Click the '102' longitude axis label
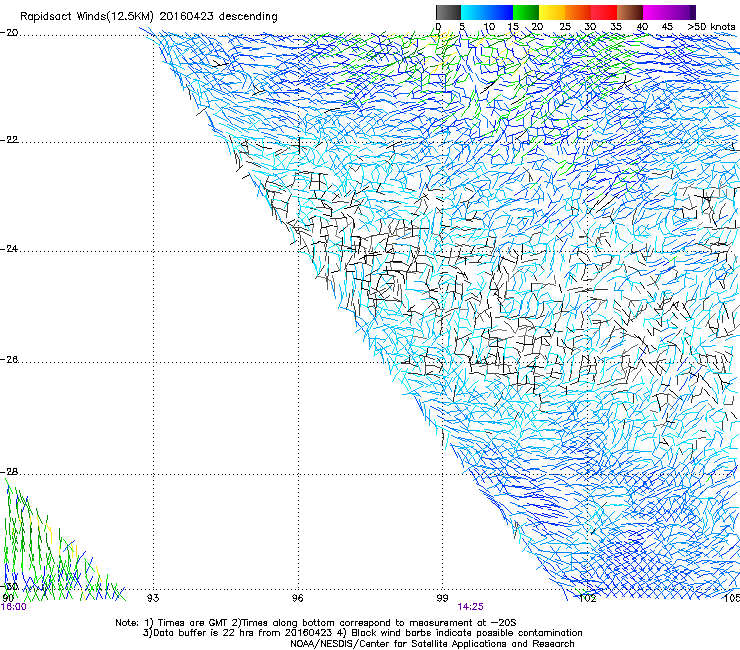This screenshot has height=650, width=740. (x=587, y=599)
